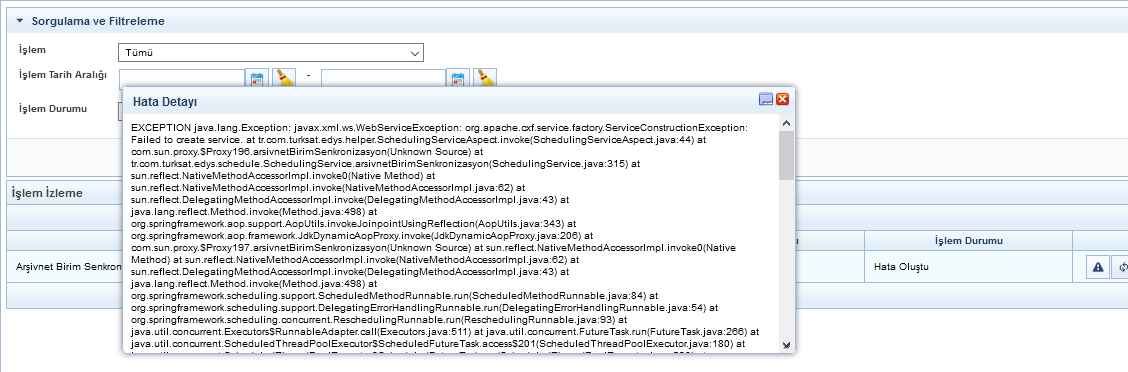
Task: Click the scroll-down arrow in error detail
Action: click(x=786, y=344)
